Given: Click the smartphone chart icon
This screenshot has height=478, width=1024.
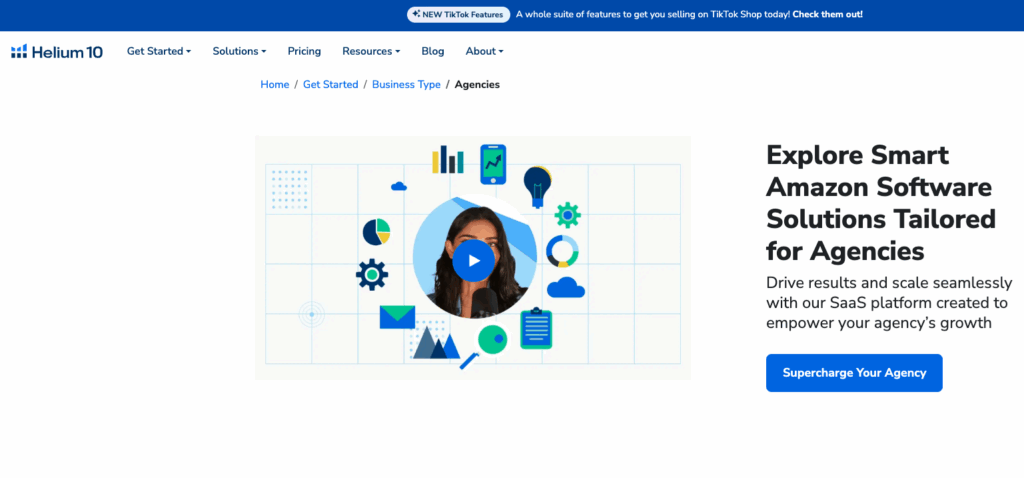Looking at the screenshot, I should pyautogui.click(x=492, y=164).
